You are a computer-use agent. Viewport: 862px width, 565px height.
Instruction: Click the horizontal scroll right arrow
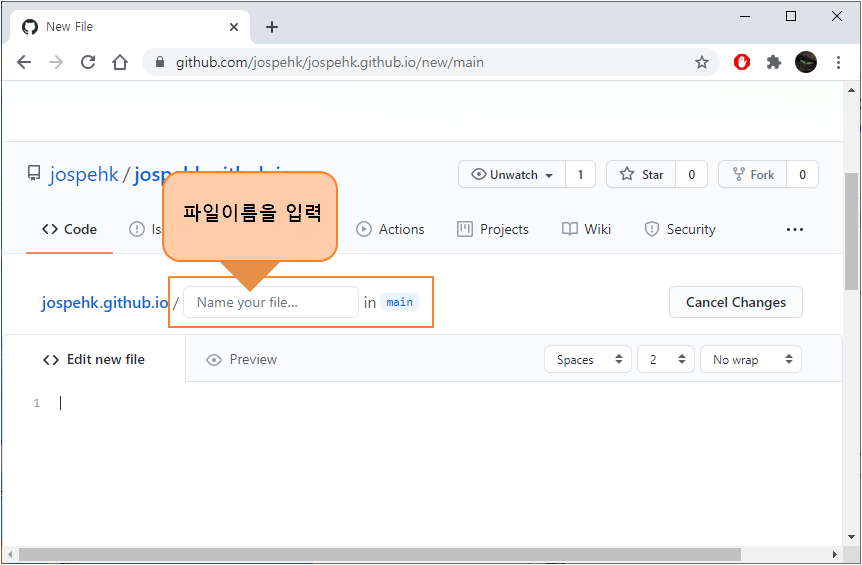[835, 555]
